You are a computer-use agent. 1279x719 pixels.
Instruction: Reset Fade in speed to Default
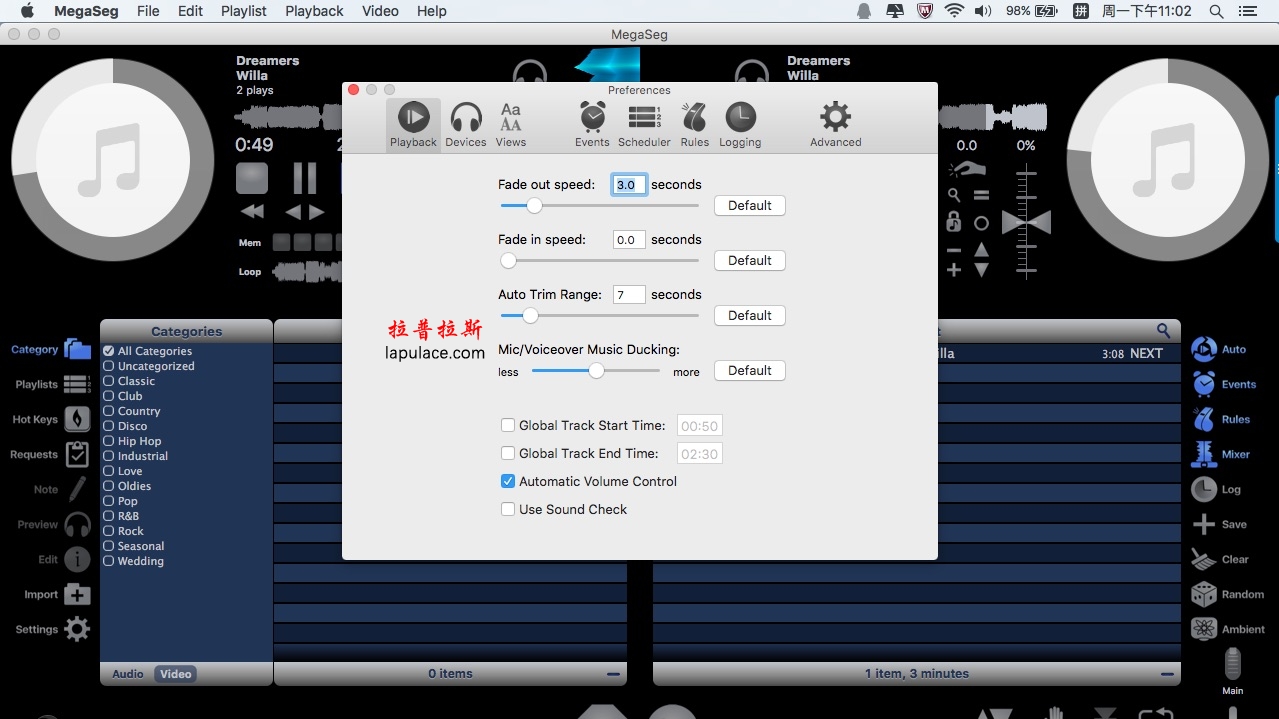(750, 261)
